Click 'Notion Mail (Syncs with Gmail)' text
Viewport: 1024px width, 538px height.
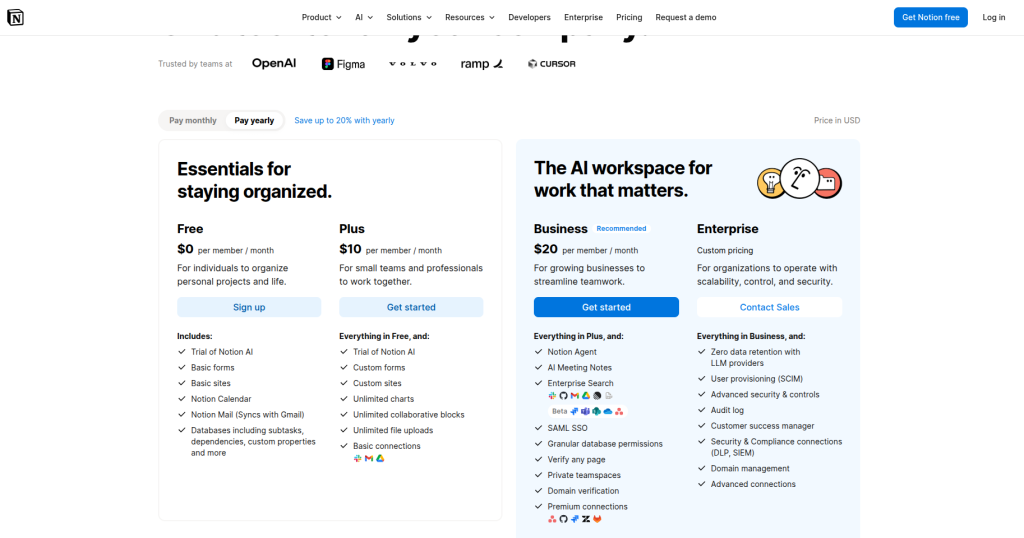(x=248, y=415)
